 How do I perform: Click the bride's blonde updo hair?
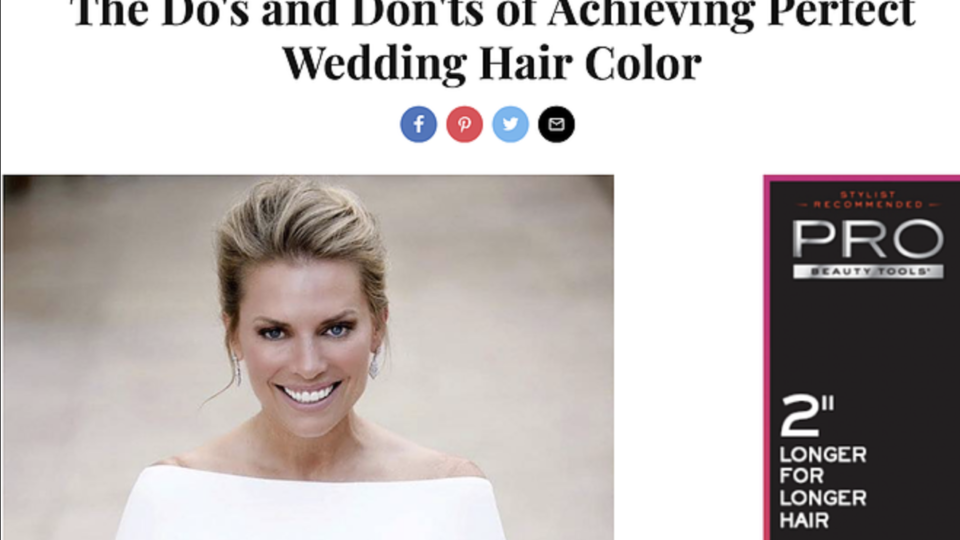[301, 233]
